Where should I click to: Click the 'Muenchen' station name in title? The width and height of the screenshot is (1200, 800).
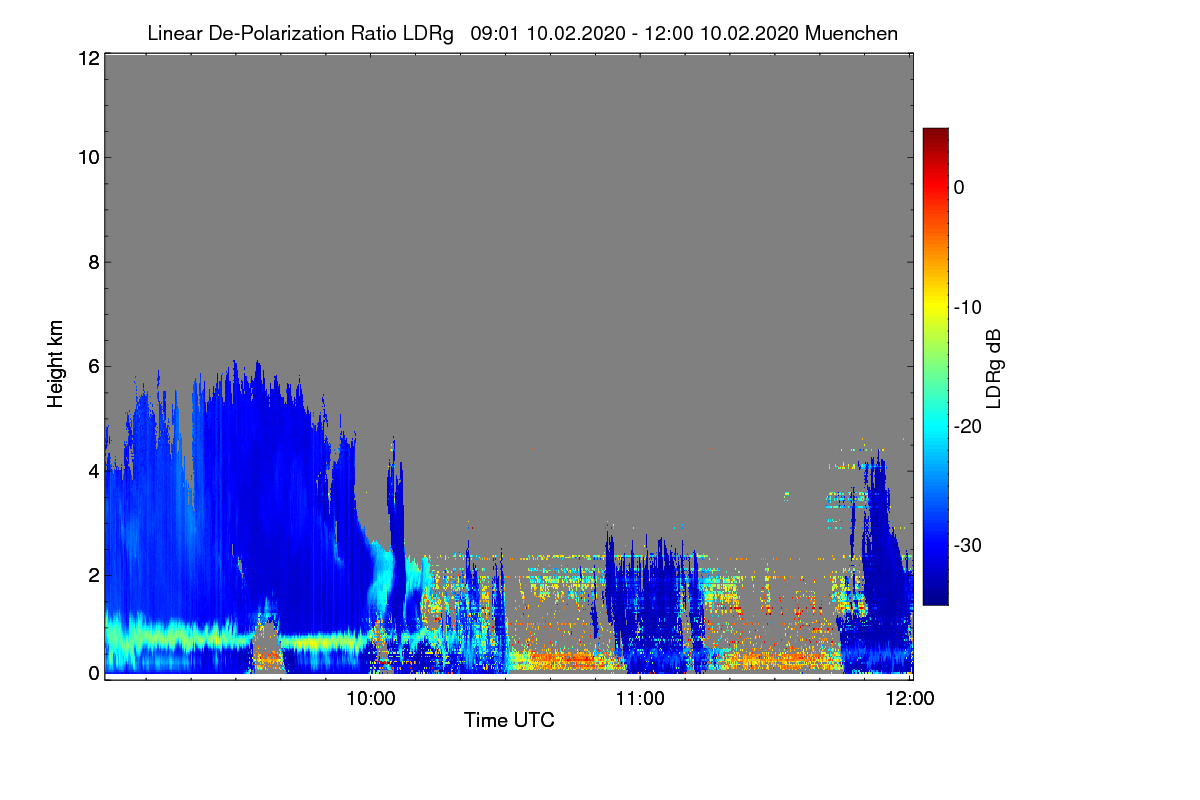[851, 33]
